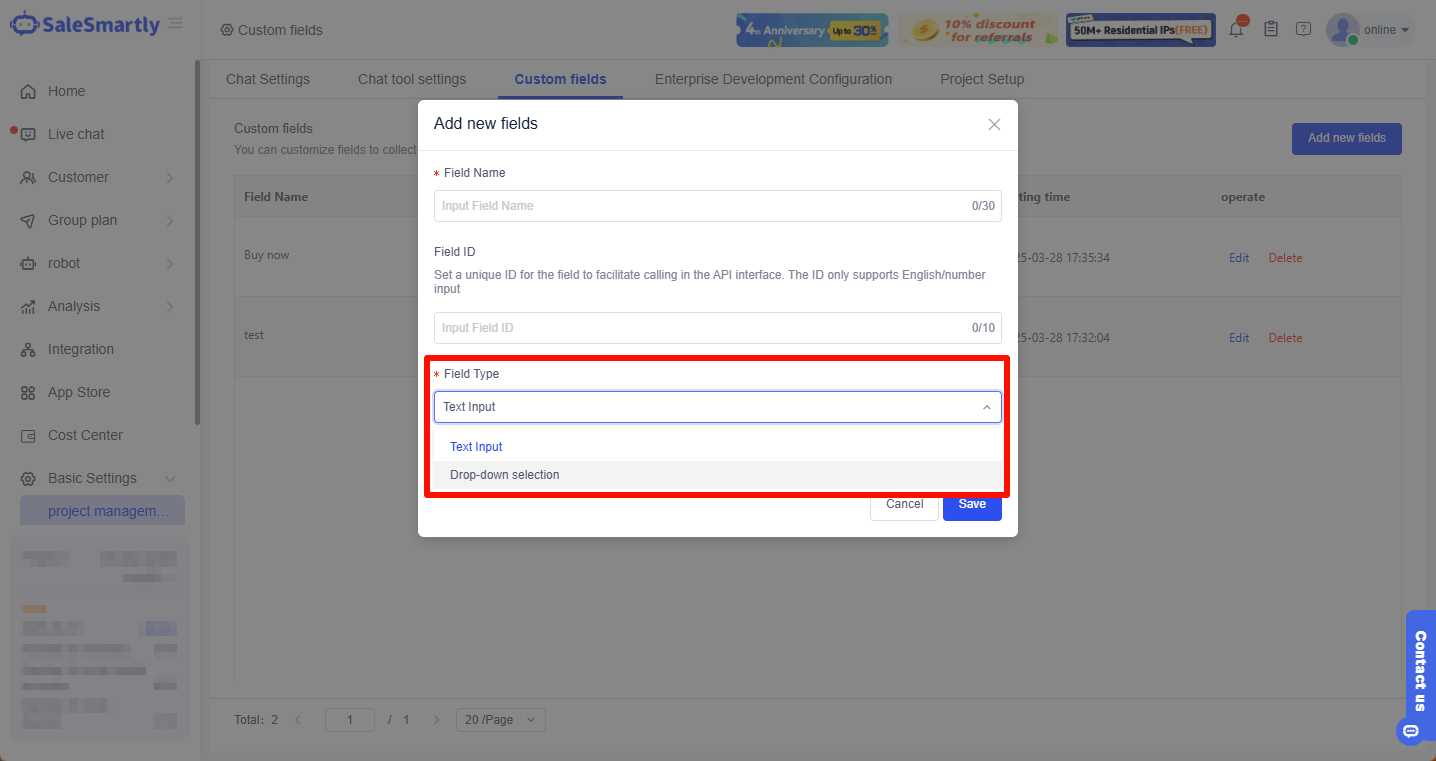This screenshot has width=1436, height=761.
Task: Open the online status dropdown
Action: [x=1387, y=30]
